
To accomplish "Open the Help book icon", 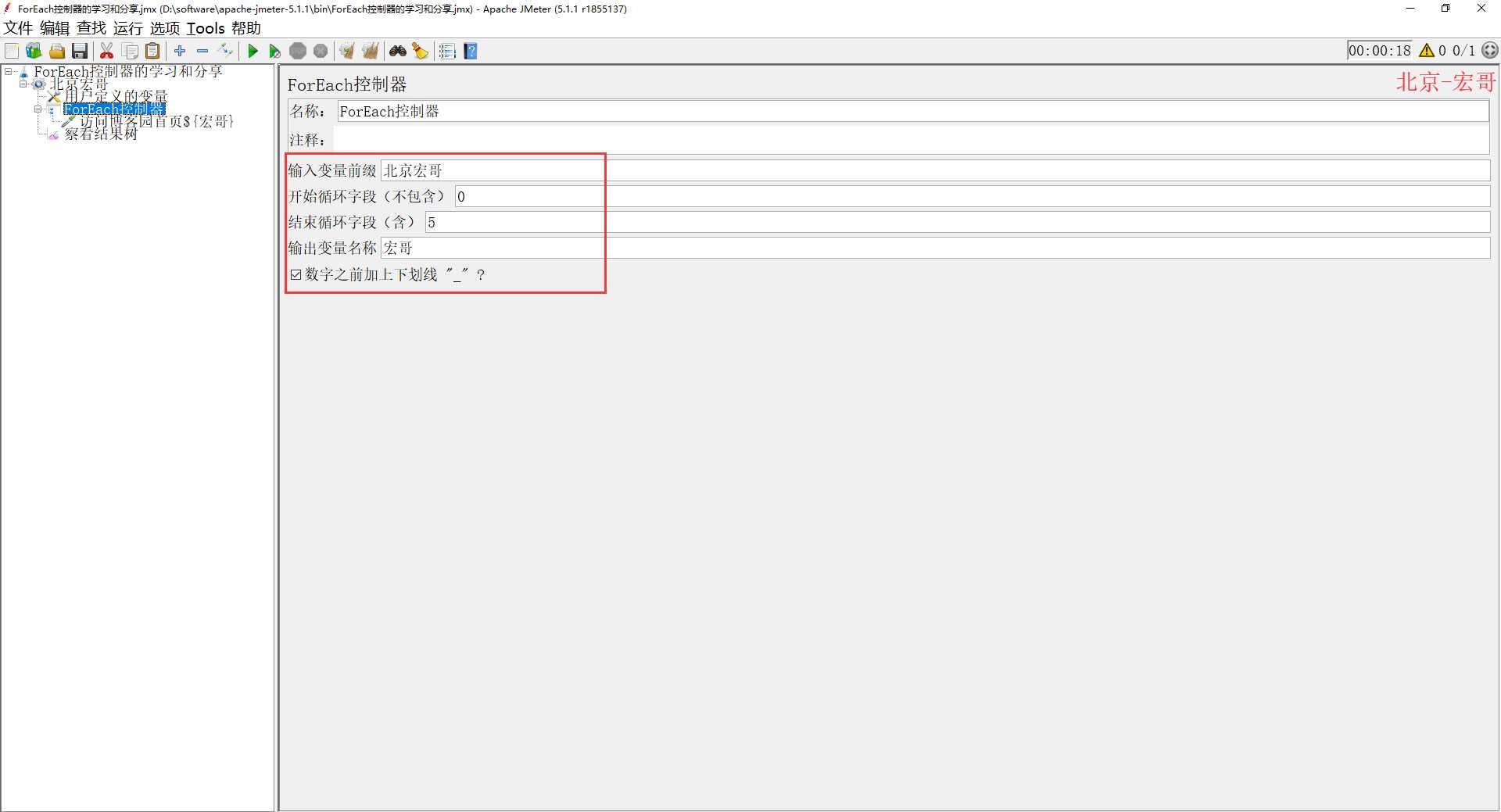I will pyautogui.click(x=471, y=51).
